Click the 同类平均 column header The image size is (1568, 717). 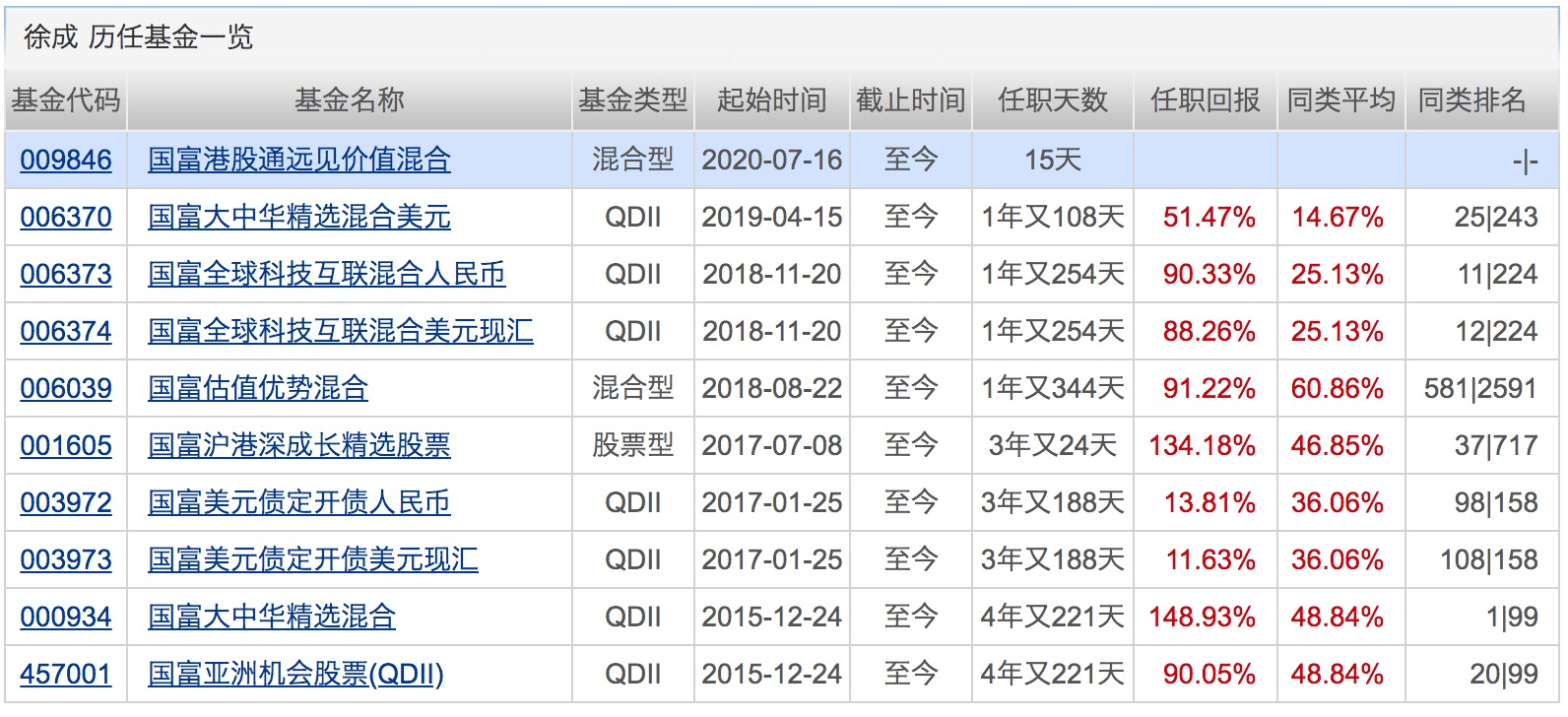pyautogui.click(x=1341, y=100)
